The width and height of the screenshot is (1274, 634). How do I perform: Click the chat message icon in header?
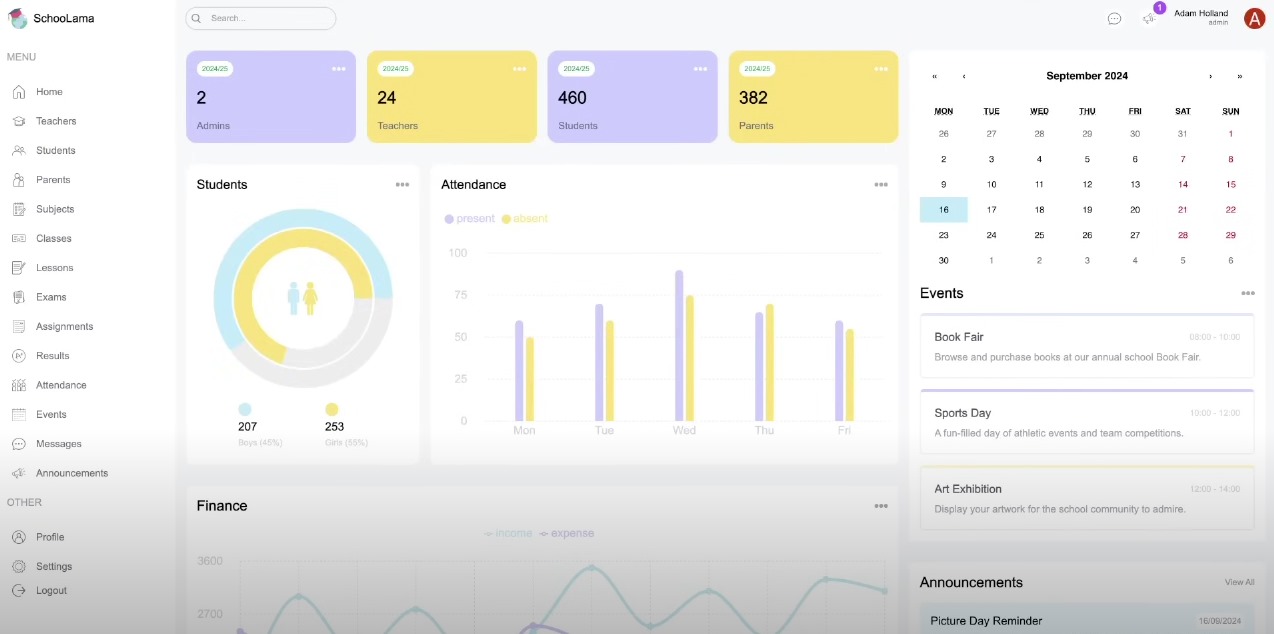pyautogui.click(x=1114, y=19)
